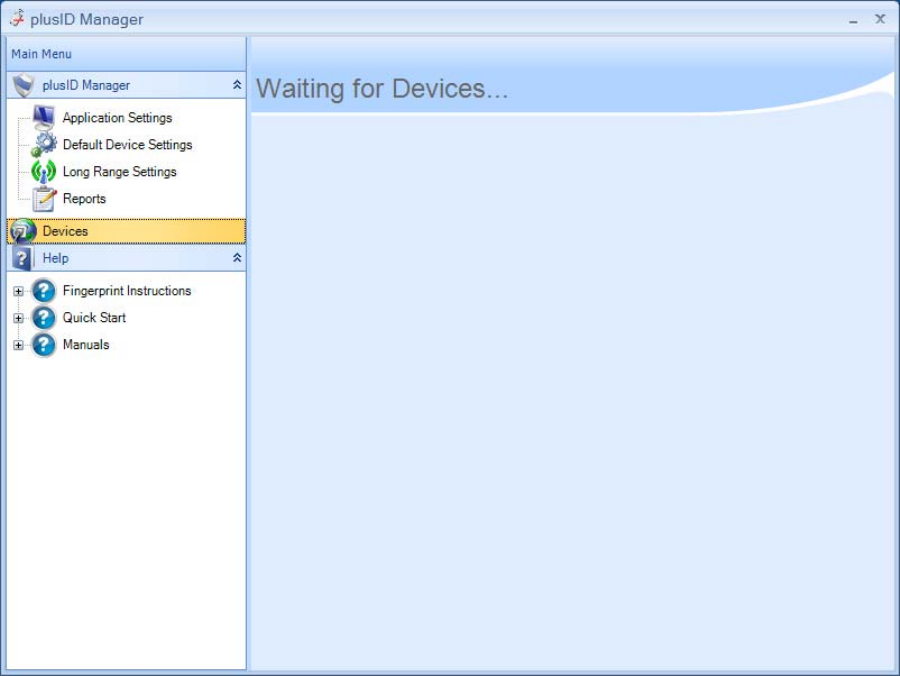
Task: Close the plusID Manager window
Action: coord(880,19)
